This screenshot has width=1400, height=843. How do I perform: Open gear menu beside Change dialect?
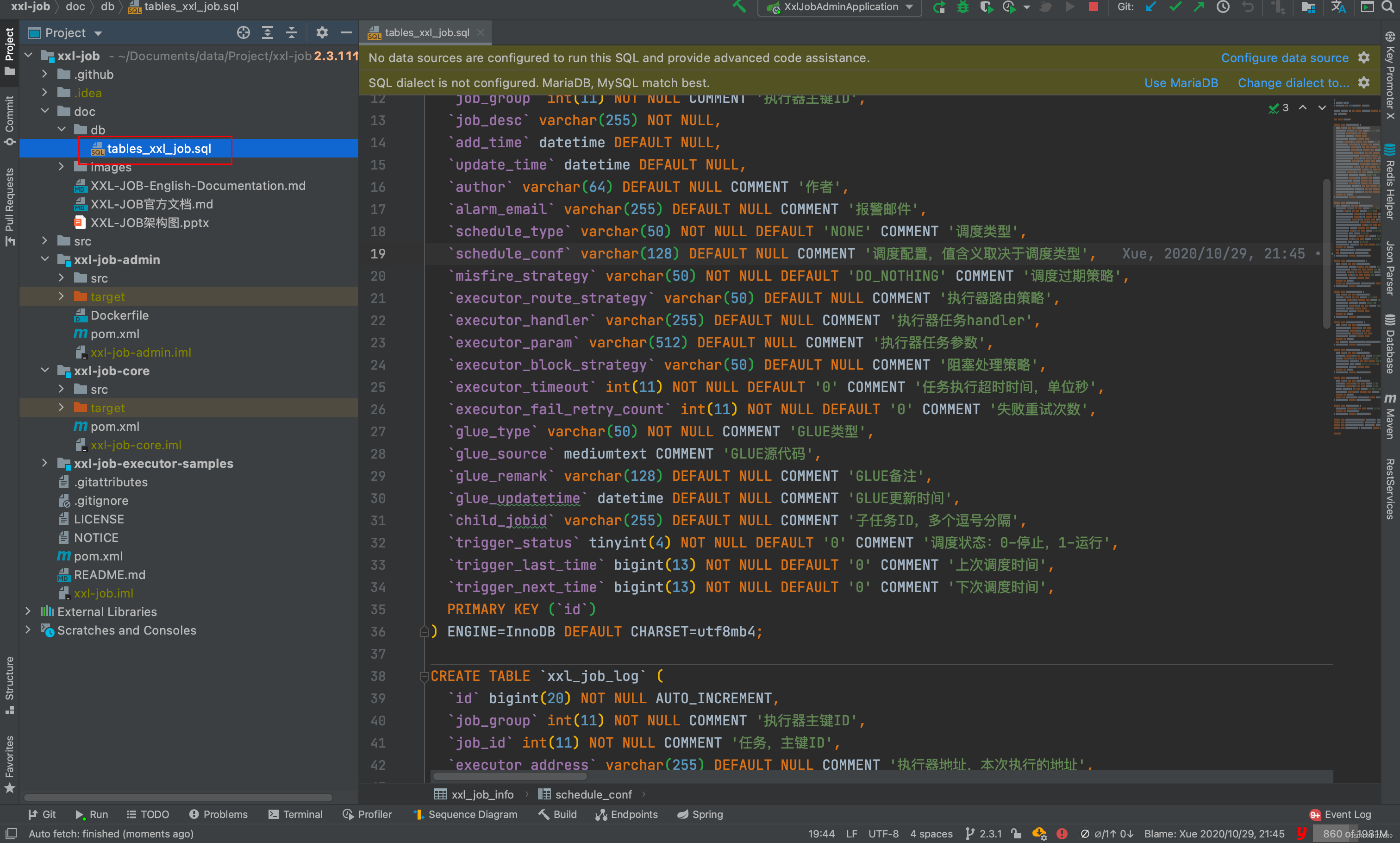[1364, 83]
